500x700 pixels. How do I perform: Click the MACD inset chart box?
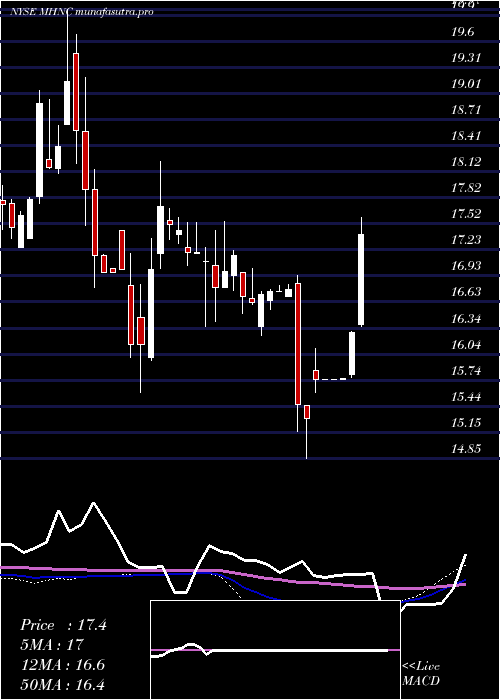pos(275,650)
